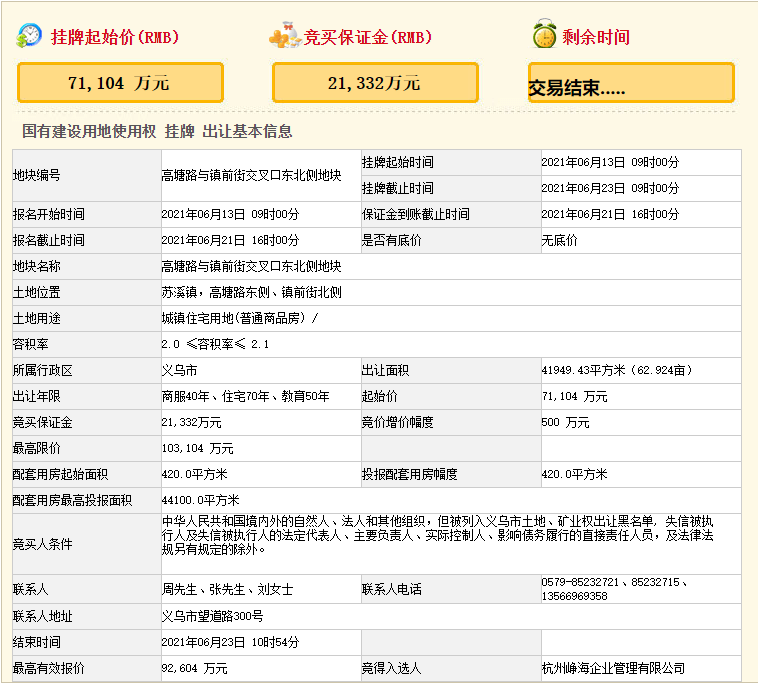Click the 商服40年、住宅70年、教育50年 value
The height and width of the screenshot is (683, 758).
[246, 397]
